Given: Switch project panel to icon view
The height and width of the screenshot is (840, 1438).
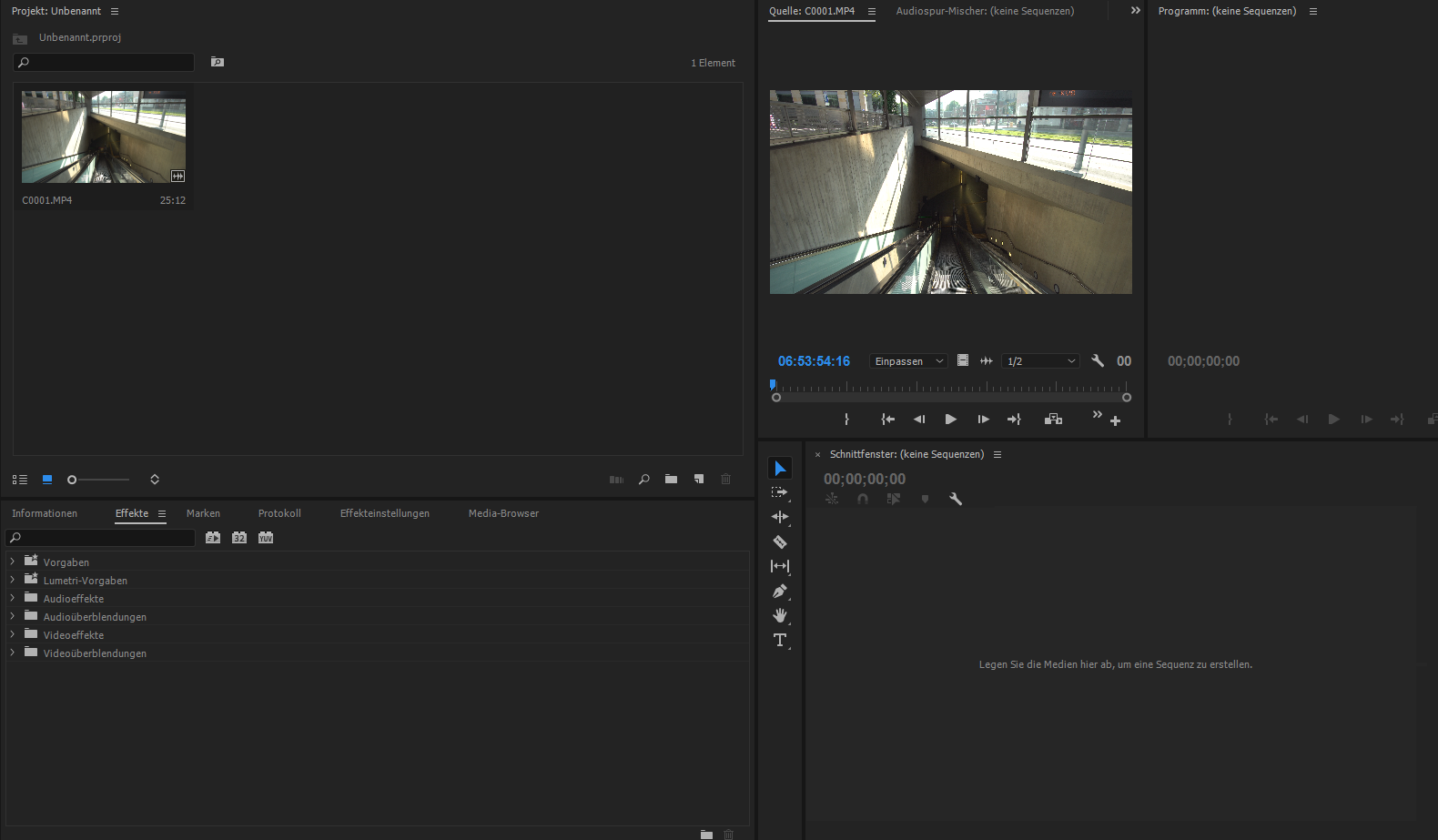Looking at the screenshot, I should (47, 480).
